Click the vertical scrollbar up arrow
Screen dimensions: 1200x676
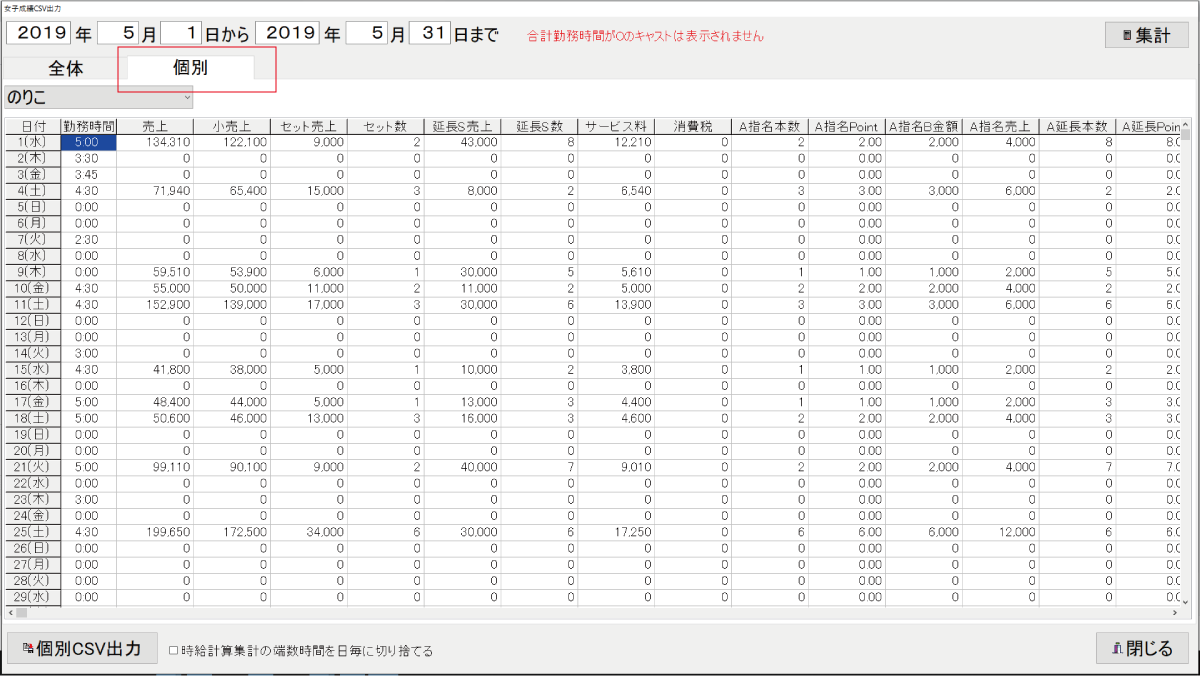(x=1185, y=125)
